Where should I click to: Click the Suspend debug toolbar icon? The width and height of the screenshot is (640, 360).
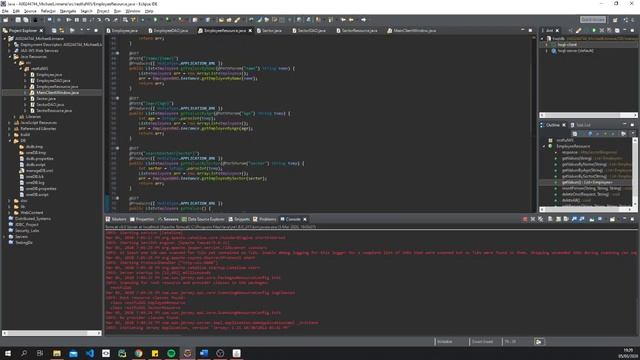click(76, 20)
